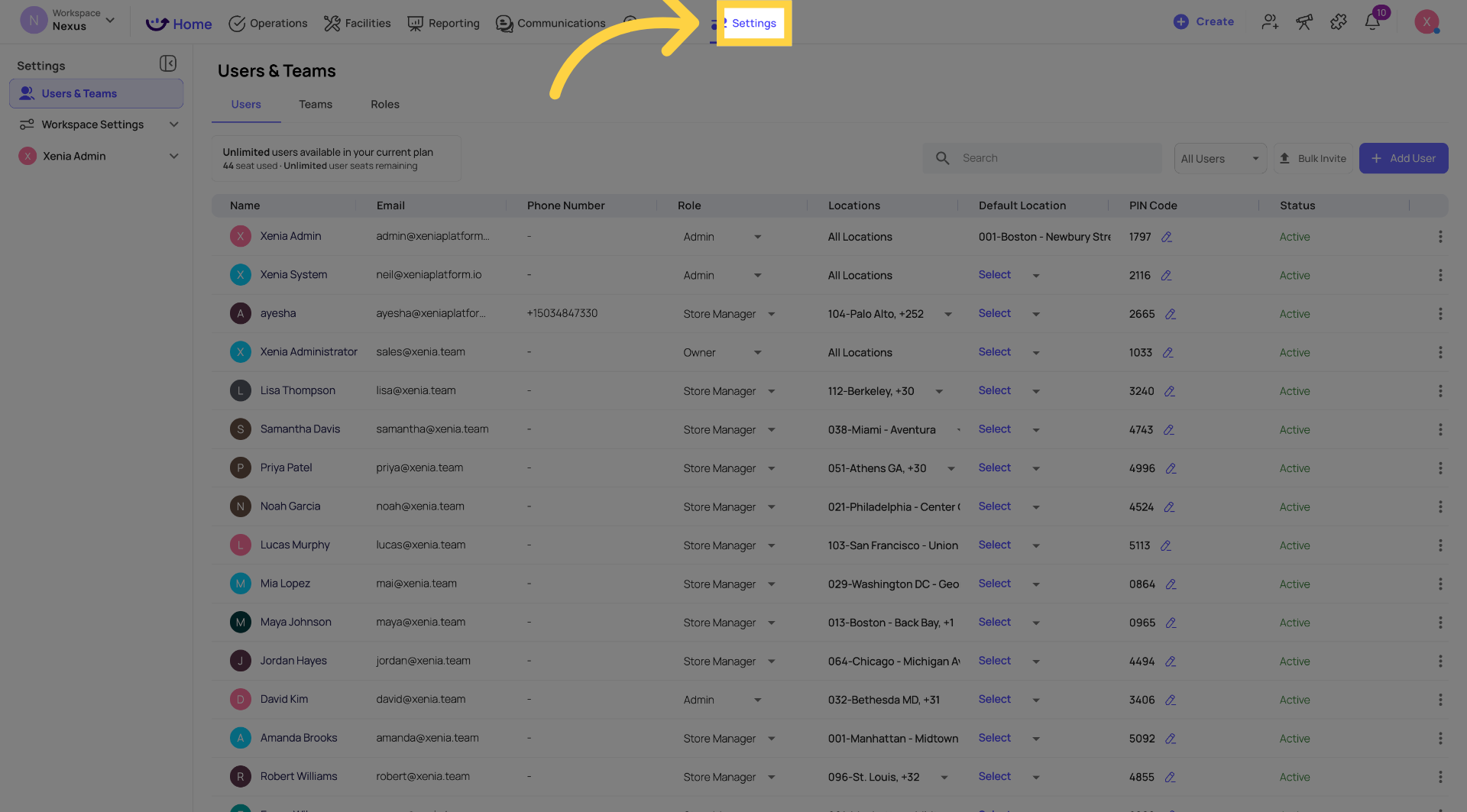Click the Bulk Invite button
This screenshot has width=1467, height=812.
click(1313, 158)
